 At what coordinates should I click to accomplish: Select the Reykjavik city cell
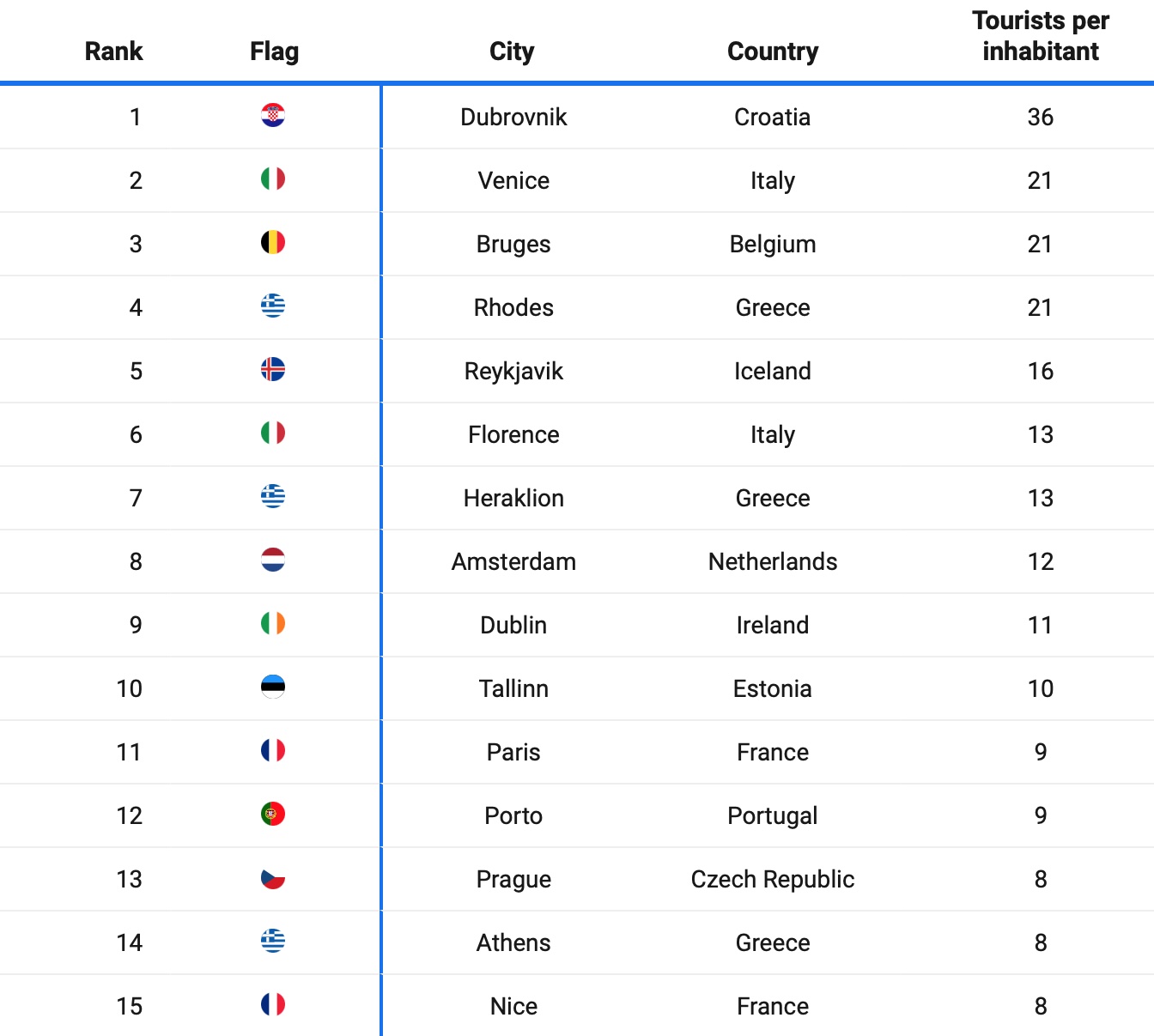point(513,371)
